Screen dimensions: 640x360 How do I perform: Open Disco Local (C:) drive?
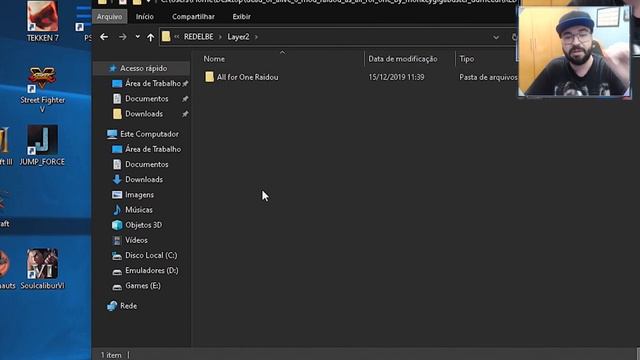[151, 255]
